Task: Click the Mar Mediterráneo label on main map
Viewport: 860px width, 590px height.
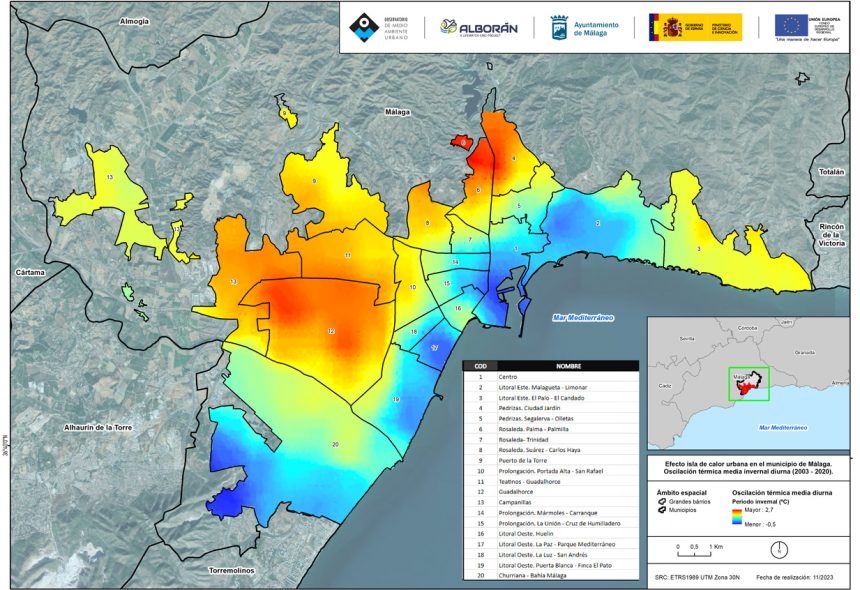Action: tap(583, 317)
